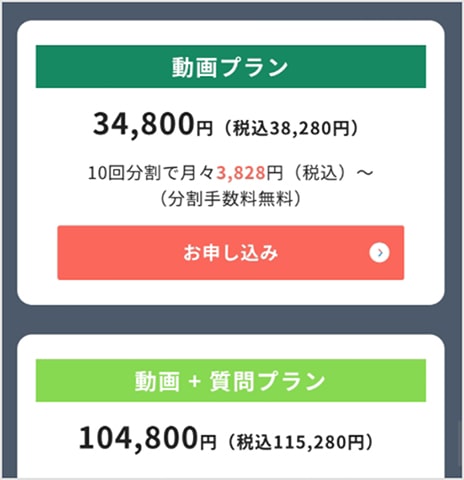464x480 pixels.
Task: Click the 円 symbol after 34,800
Action: pyautogui.click(x=204, y=129)
